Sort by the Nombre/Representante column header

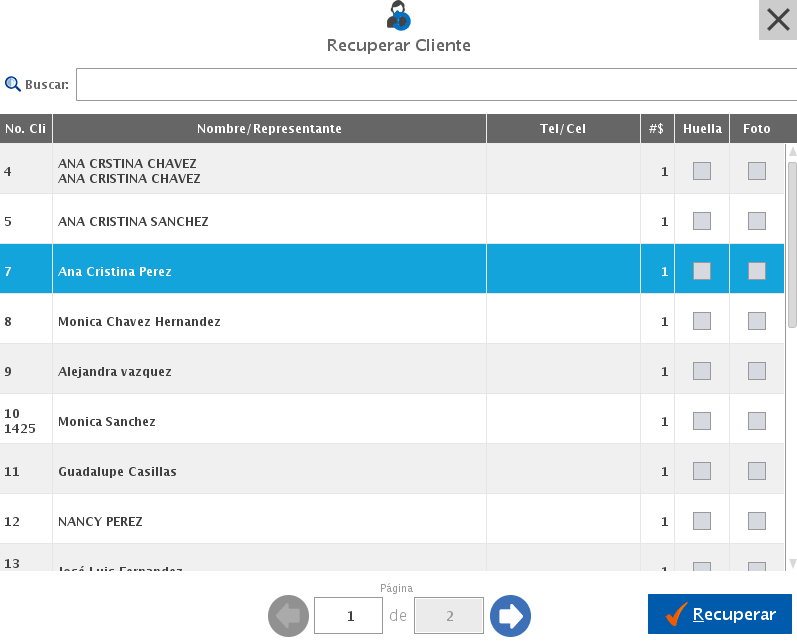(269, 129)
